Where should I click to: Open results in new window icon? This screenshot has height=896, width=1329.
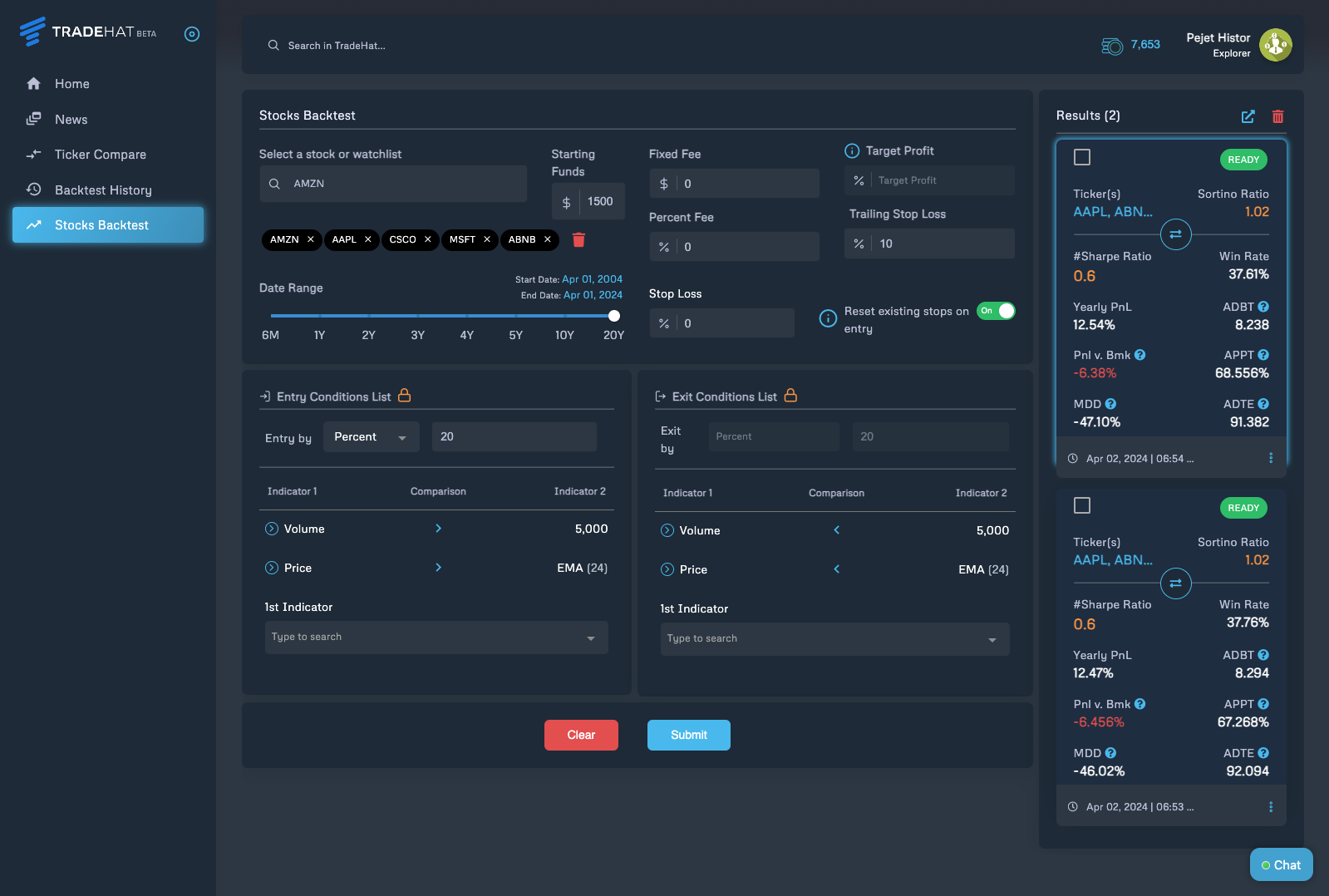[x=1248, y=116]
